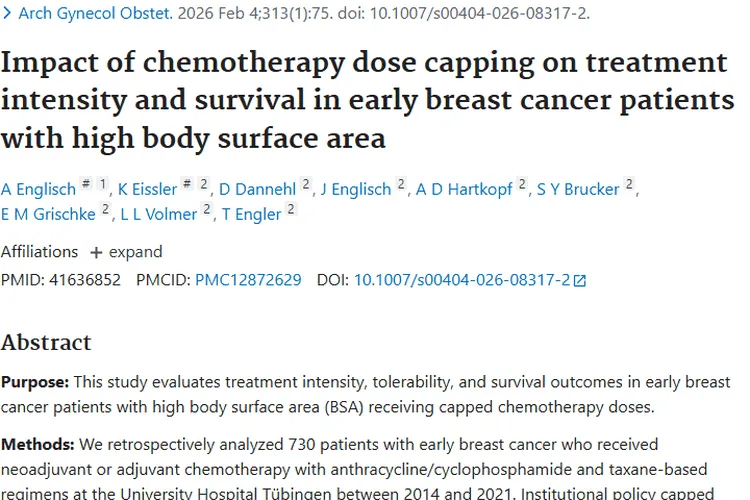The height and width of the screenshot is (500, 750).
Task: Click the external link icon beside DOI
Action: [580, 281]
